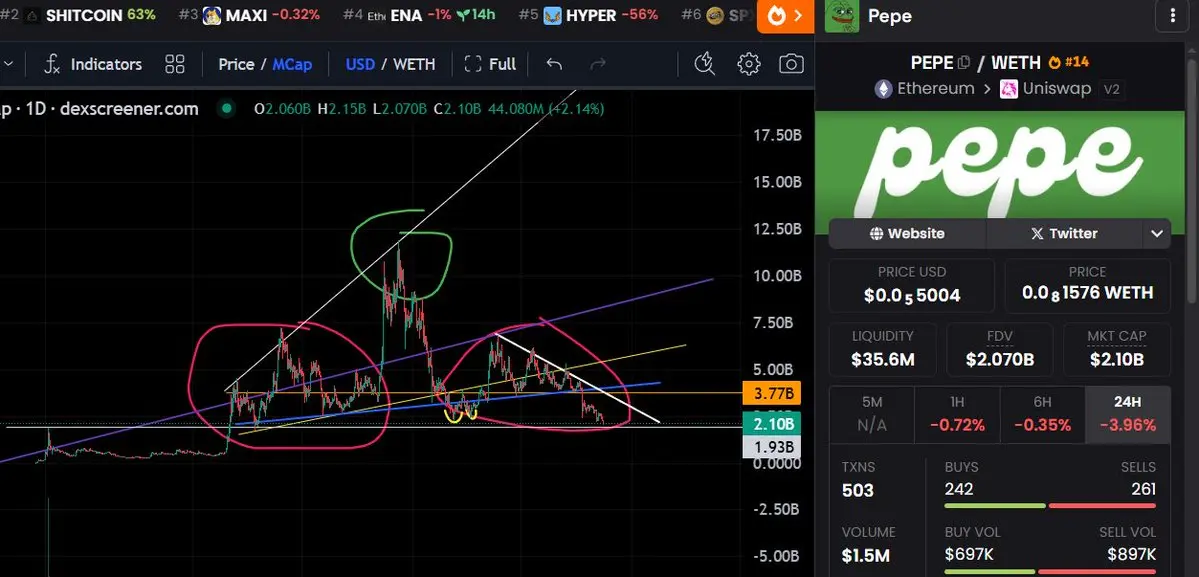Viewport: 1199px width, 577px height.
Task: Click the #14 trending rank badge
Action: [1068, 63]
